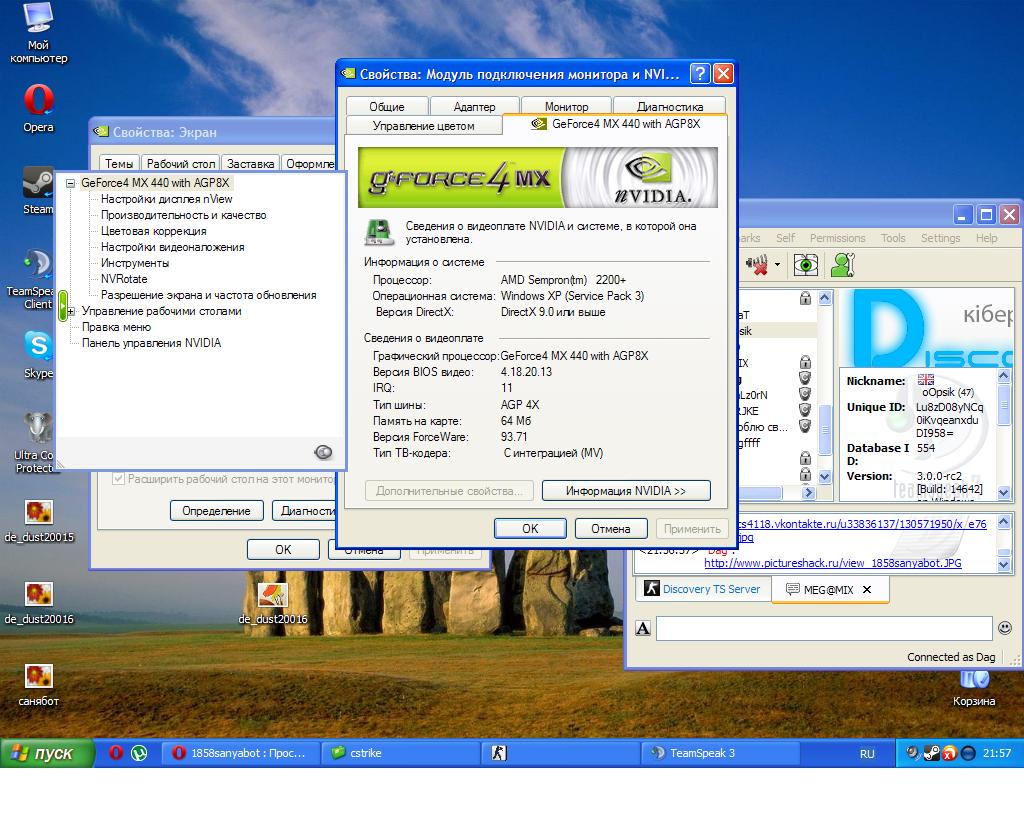Switch to the Адаптер tab
1024x824 pixels.
click(474, 106)
